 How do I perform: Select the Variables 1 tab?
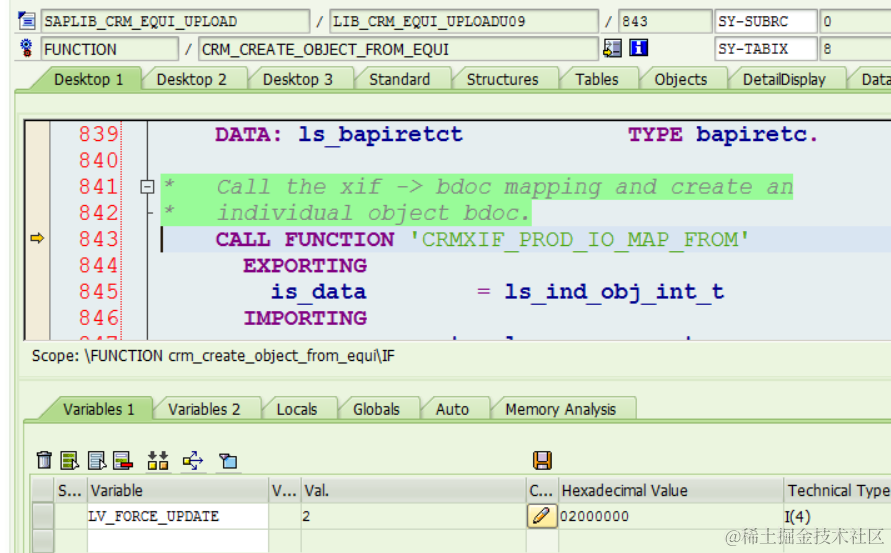[x=99, y=409]
